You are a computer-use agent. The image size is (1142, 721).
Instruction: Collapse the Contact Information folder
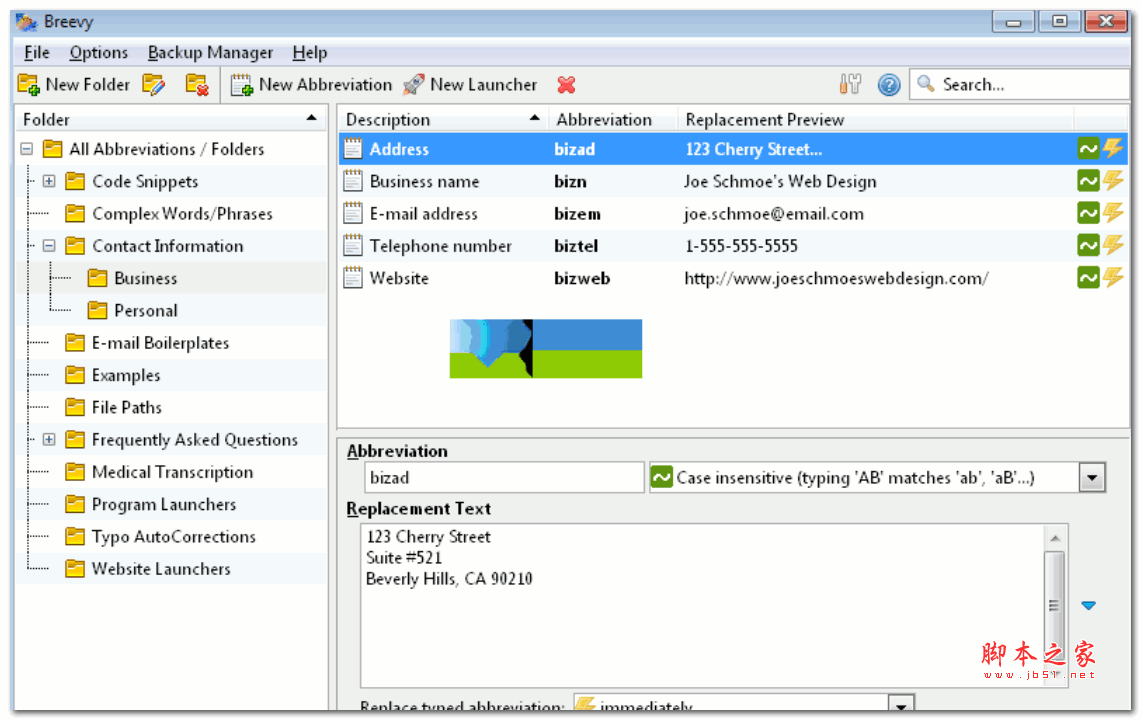(49, 246)
